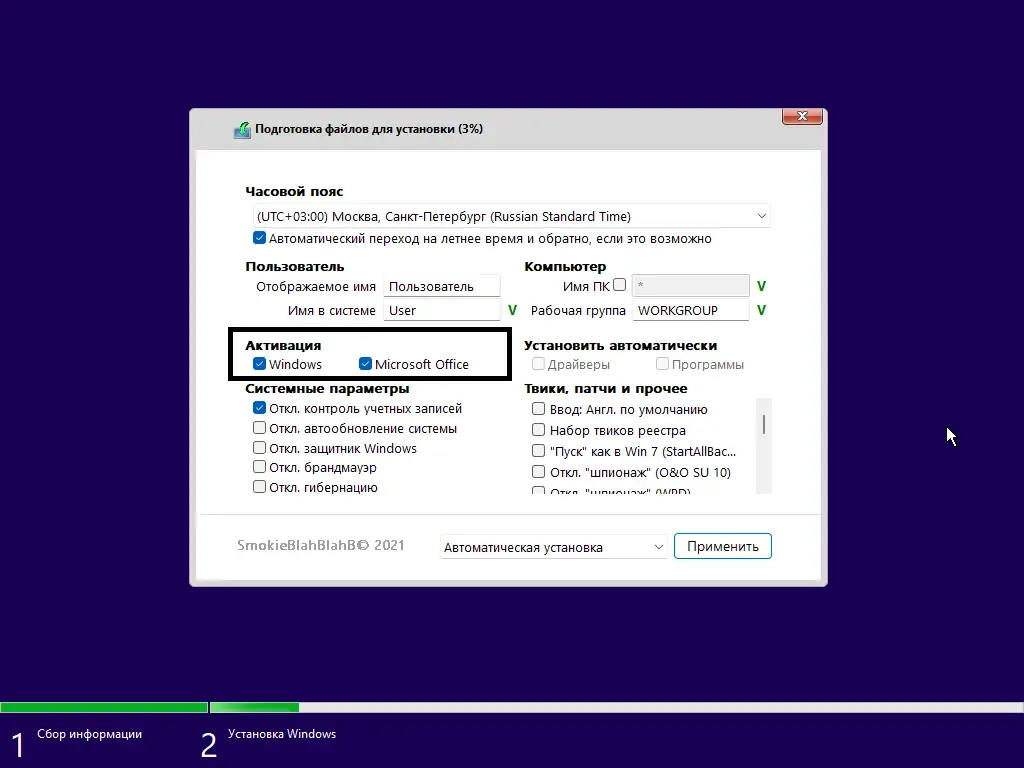This screenshot has height=768, width=1024.
Task: Disable Windows activation checkbox
Action: (261, 364)
